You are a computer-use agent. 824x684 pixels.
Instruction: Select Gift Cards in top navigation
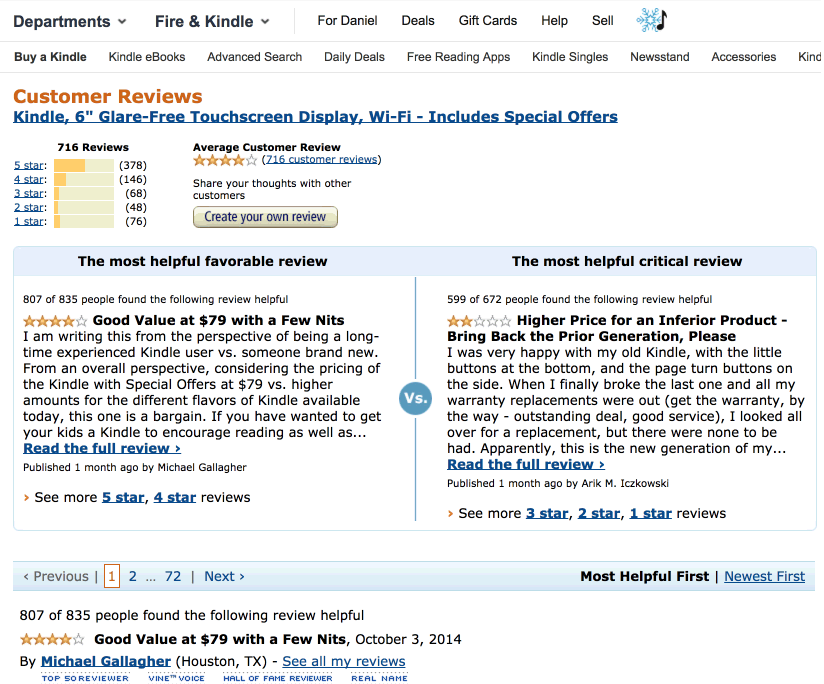coord(488,20)
